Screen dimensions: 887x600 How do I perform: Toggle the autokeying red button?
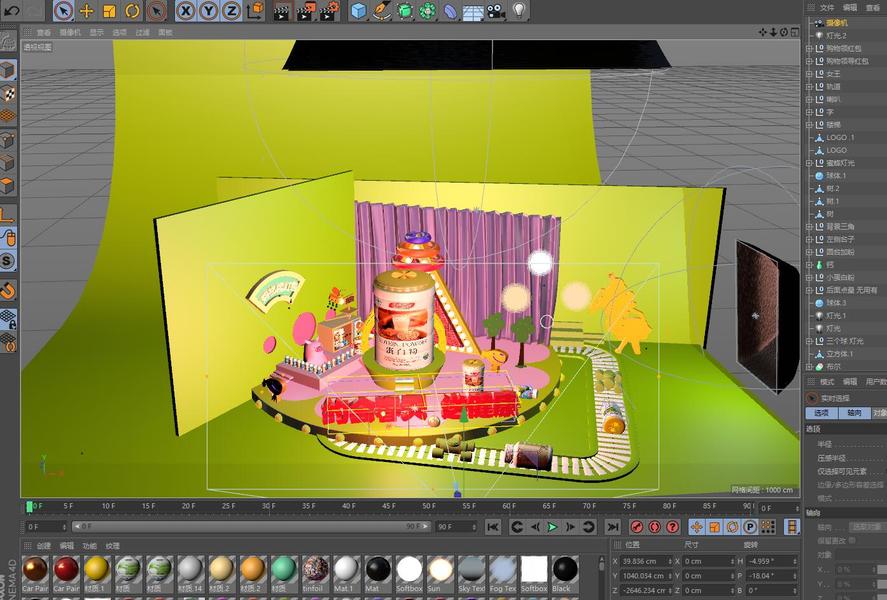click(x=655, y=527)
